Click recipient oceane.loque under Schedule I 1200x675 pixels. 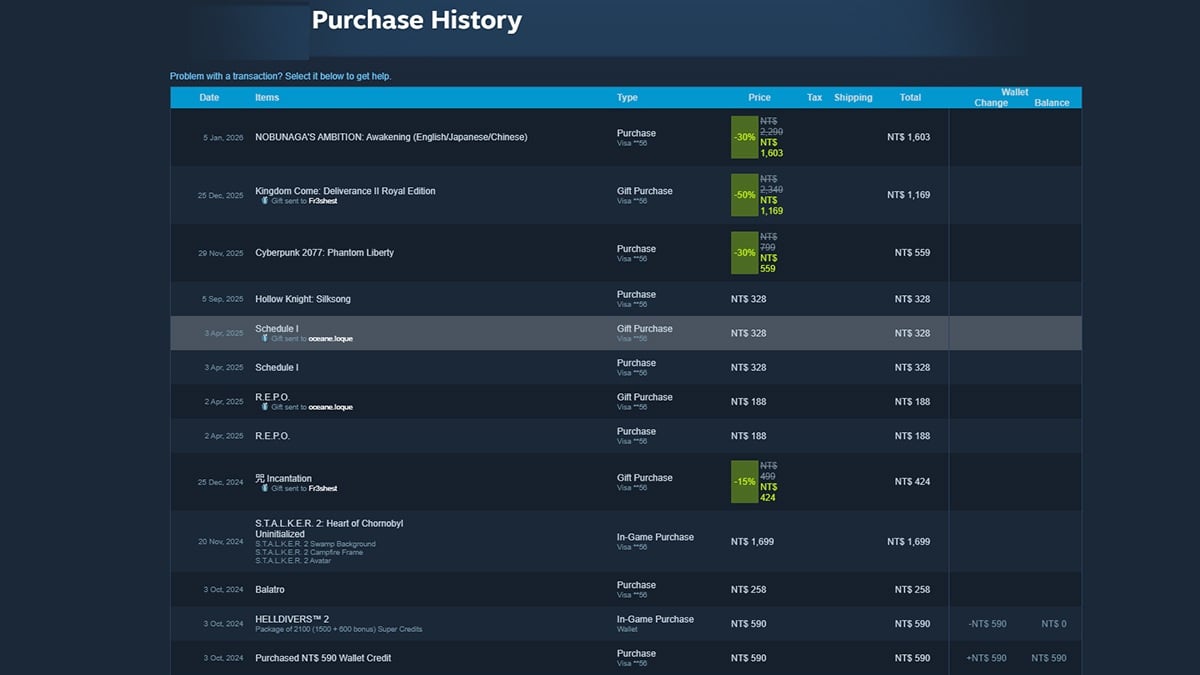click(330, 339)
